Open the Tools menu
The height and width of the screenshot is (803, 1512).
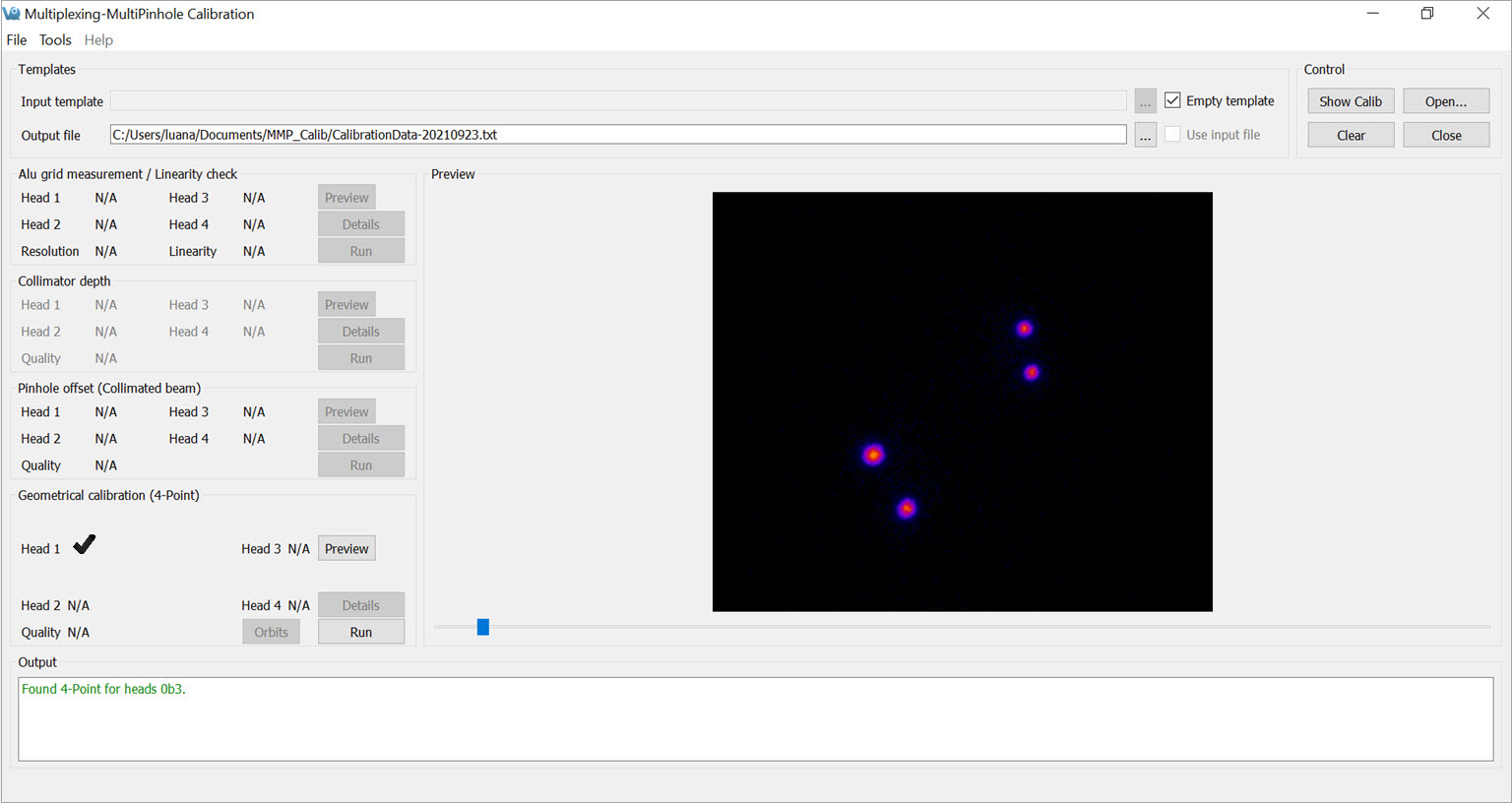tap(55, 40)
